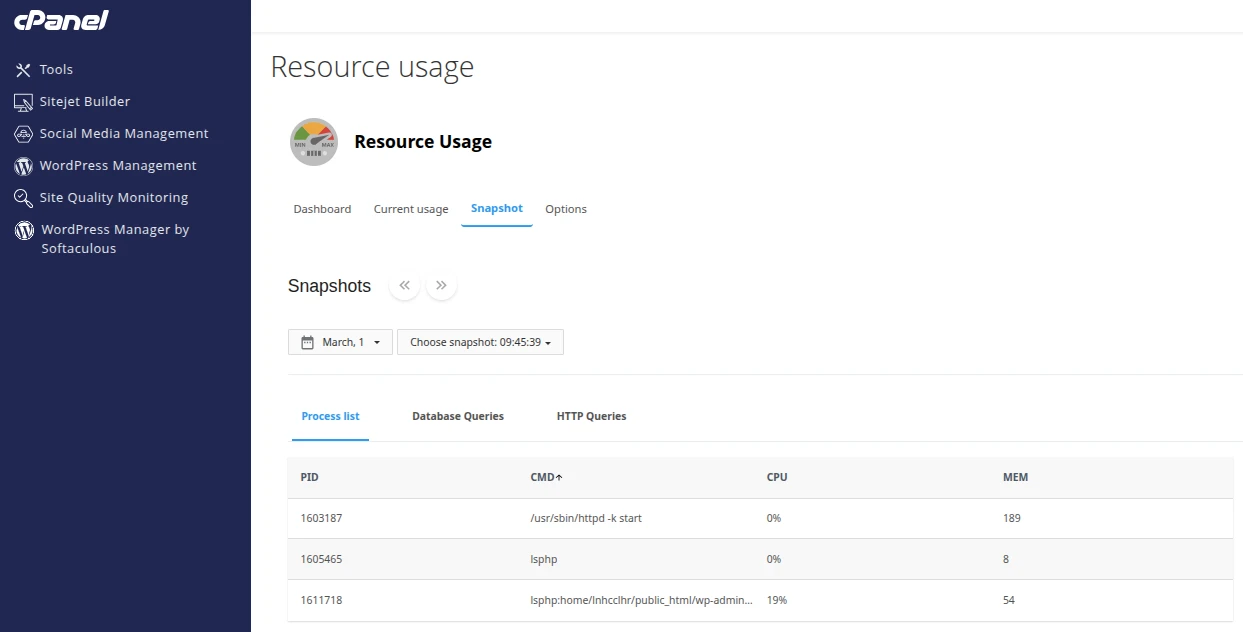Screen dimensions: 1243x632
Task: Navigate to next snapshot with right arrow
Action: pos(441,285)
